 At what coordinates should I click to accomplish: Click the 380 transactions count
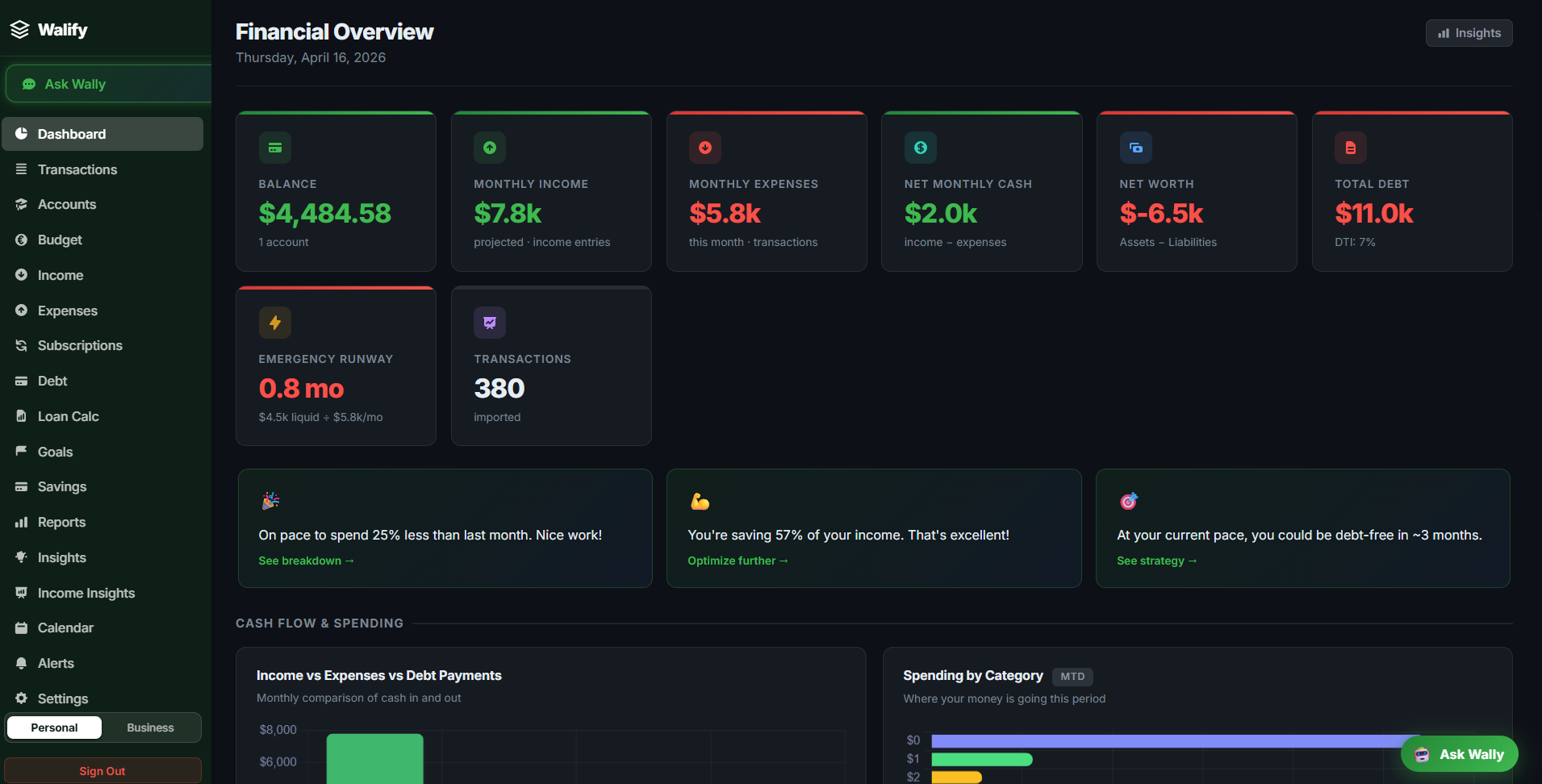(499, 388)
